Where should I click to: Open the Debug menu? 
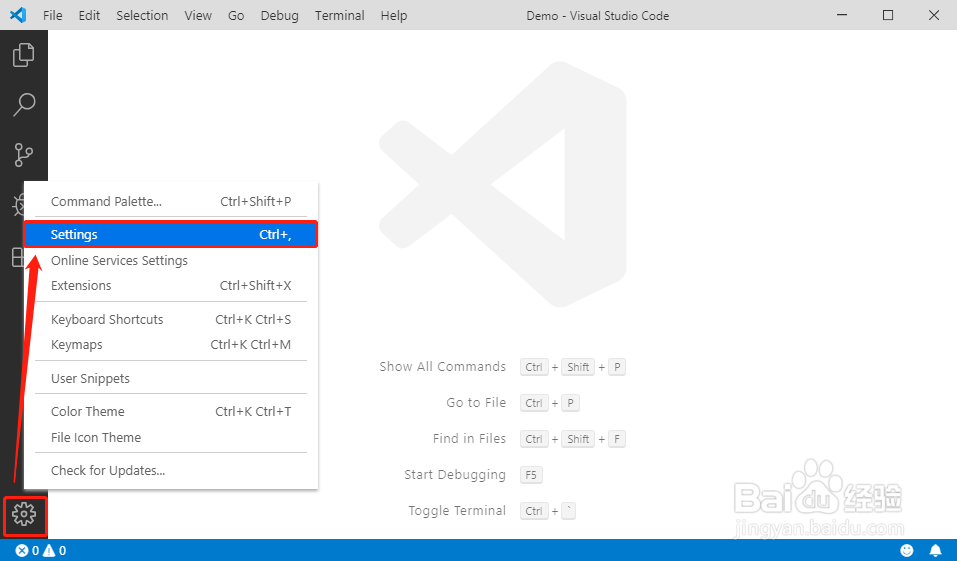(280, 15)
